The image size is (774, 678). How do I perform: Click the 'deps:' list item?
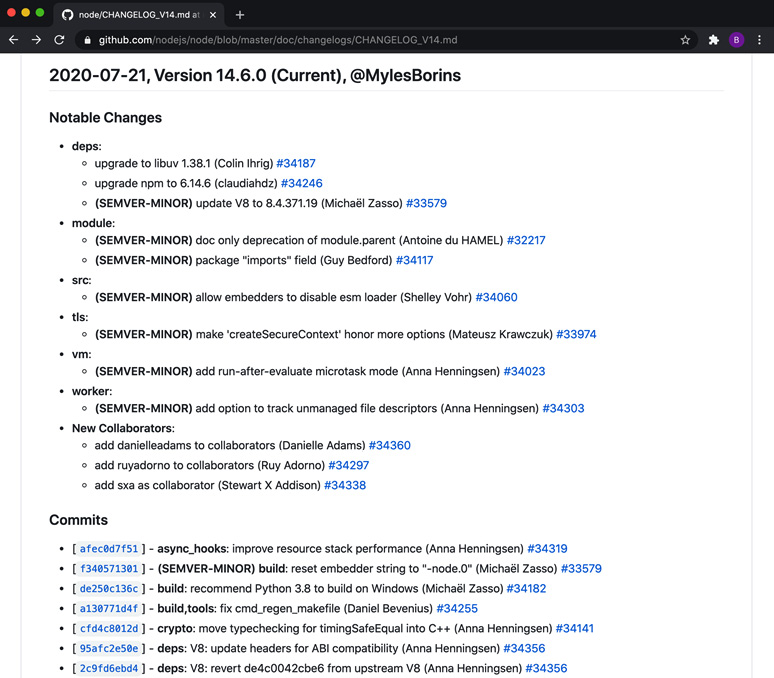[86, 146]
